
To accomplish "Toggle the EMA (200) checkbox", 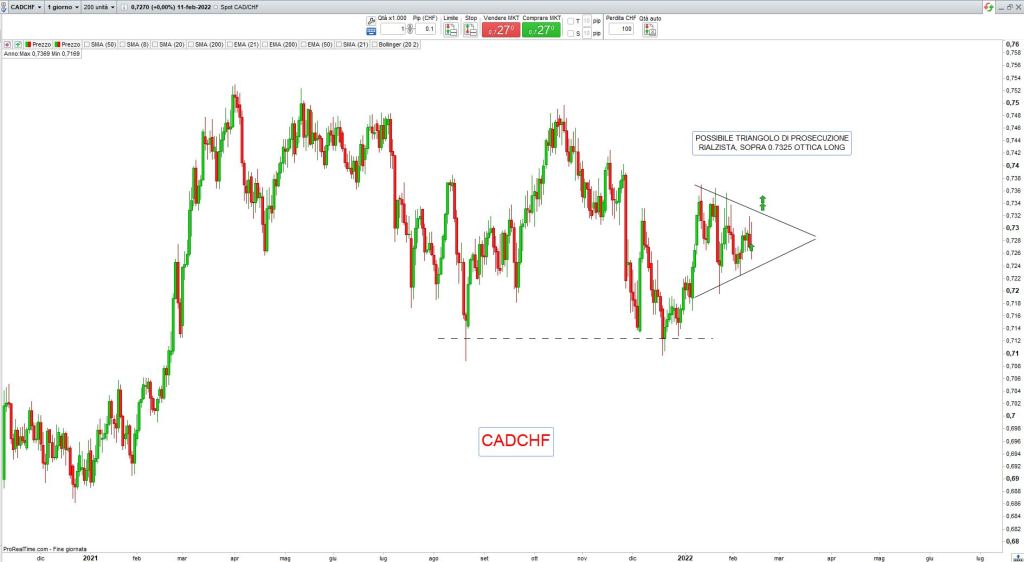I will 266,44.
